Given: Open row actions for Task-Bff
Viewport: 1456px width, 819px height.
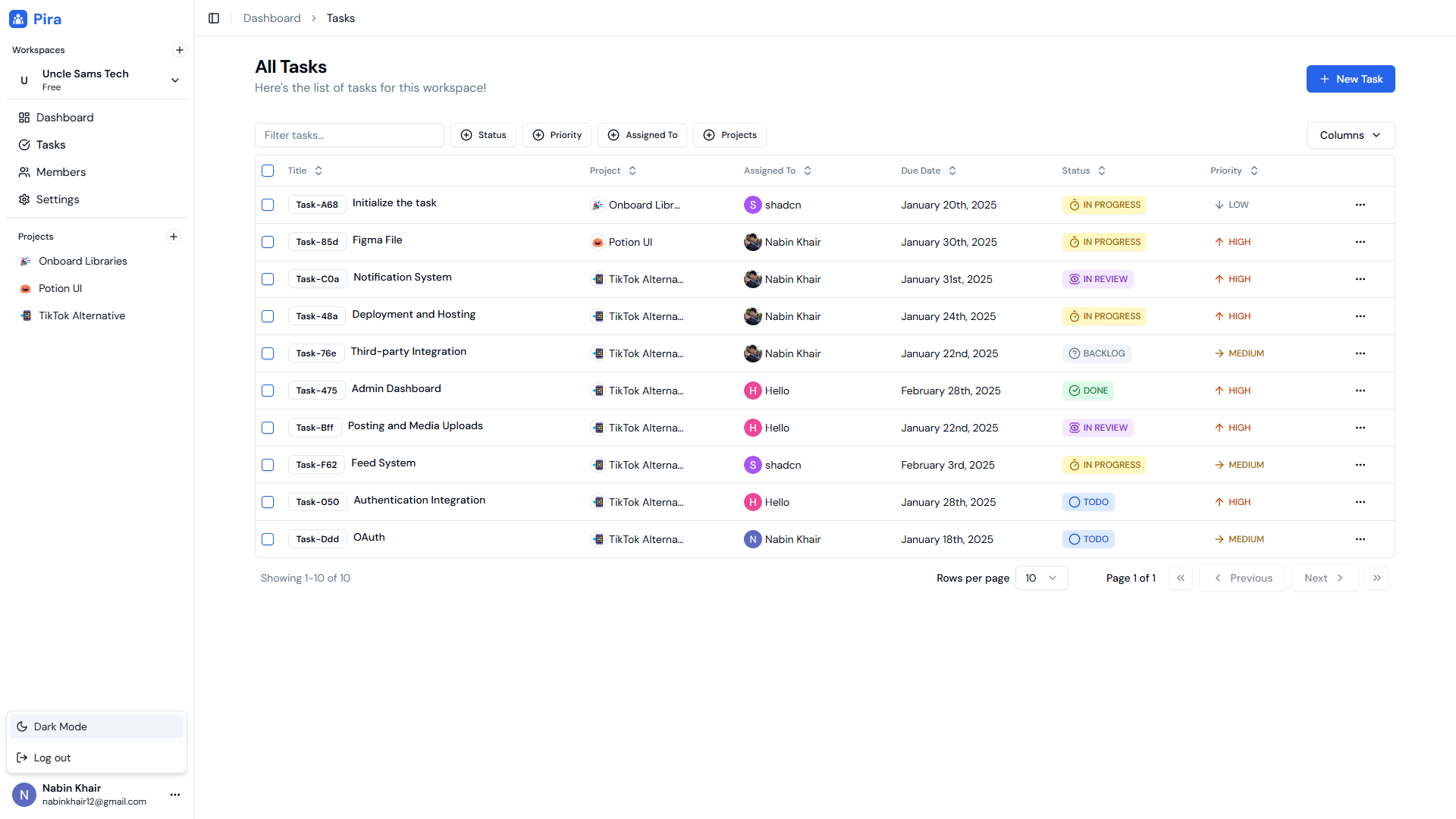Looking at the screenshot, I should (x=1360, y=428).
